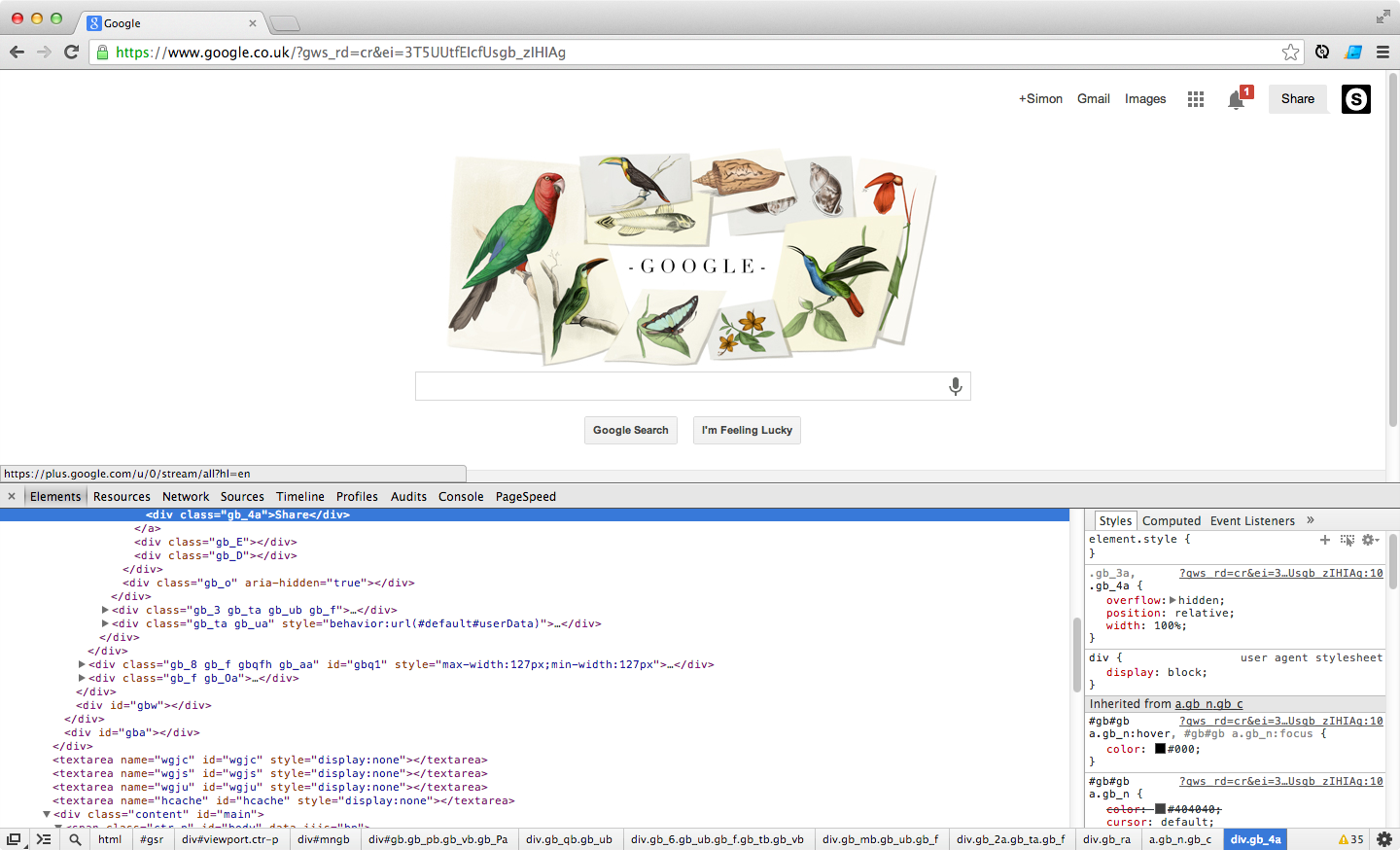Click the I'm Feeling Lucky button

point(747,430)
